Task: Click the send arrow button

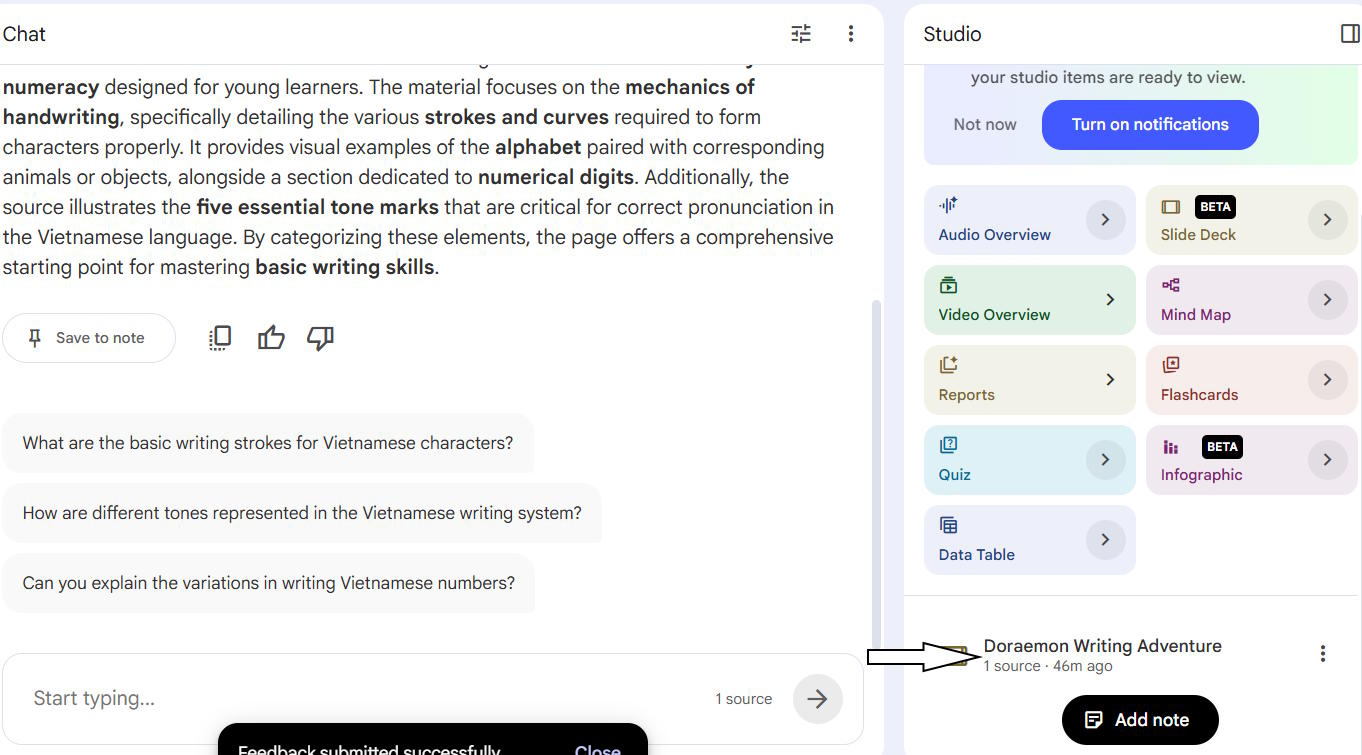Action: 818,699
